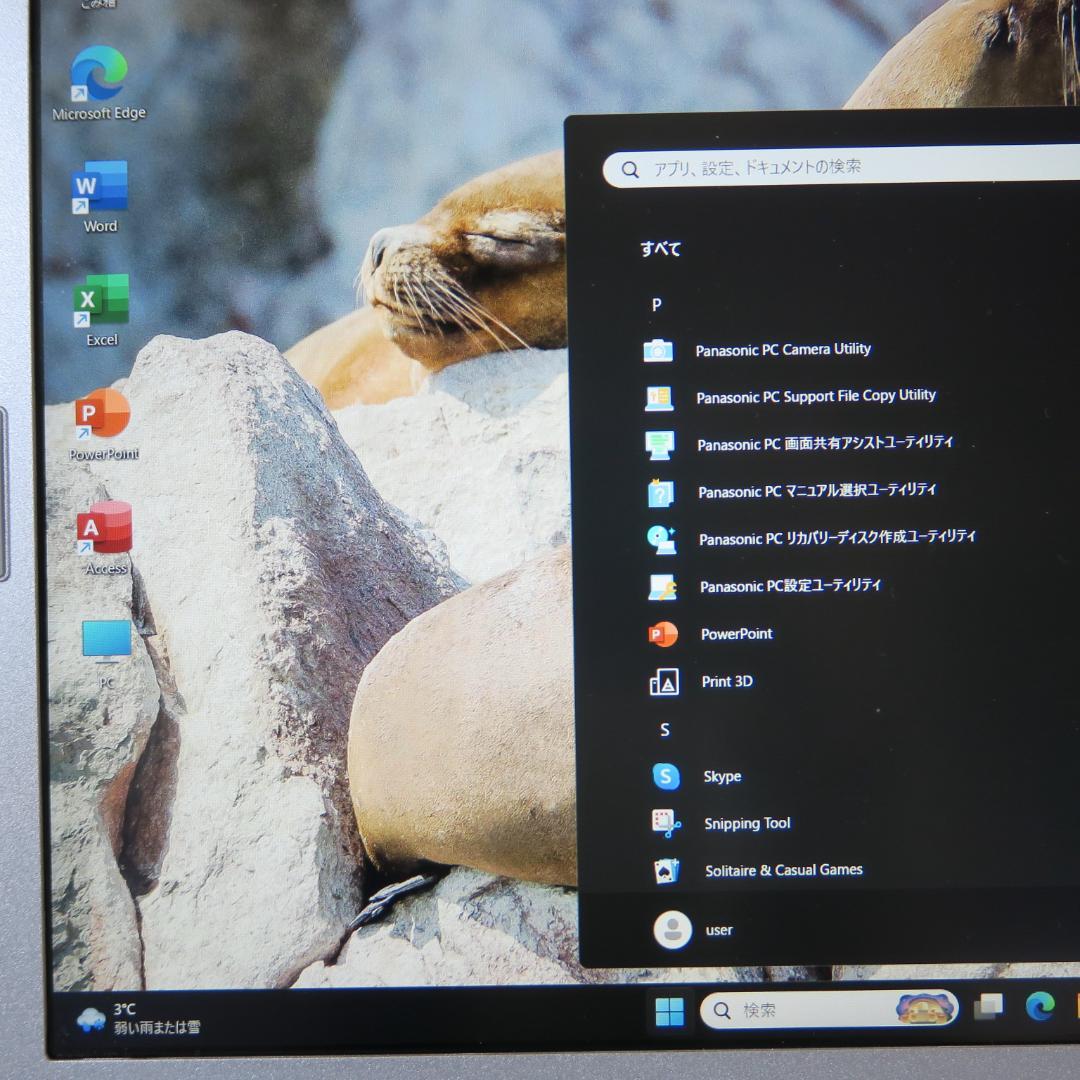This screenshot has width=1080, height=1080.
Task: Click the Windows Start button
Action: point(669,1011)
